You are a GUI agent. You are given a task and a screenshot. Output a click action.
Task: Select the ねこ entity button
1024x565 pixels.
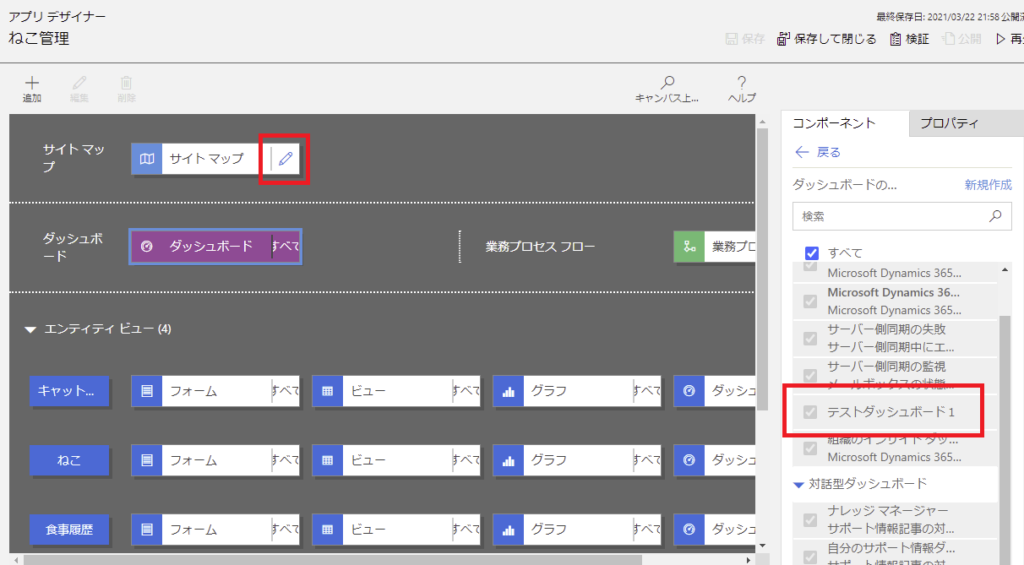pyautogui.click(x=69, y=460)
